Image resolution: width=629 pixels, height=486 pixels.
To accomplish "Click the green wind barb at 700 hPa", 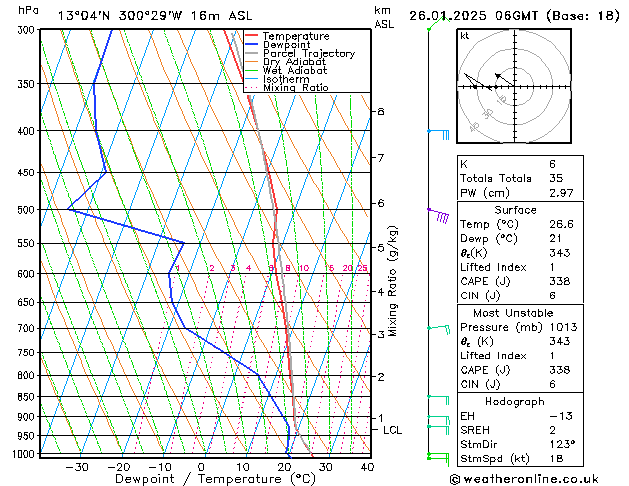I will pyautogui.click(x=439, y=329).
